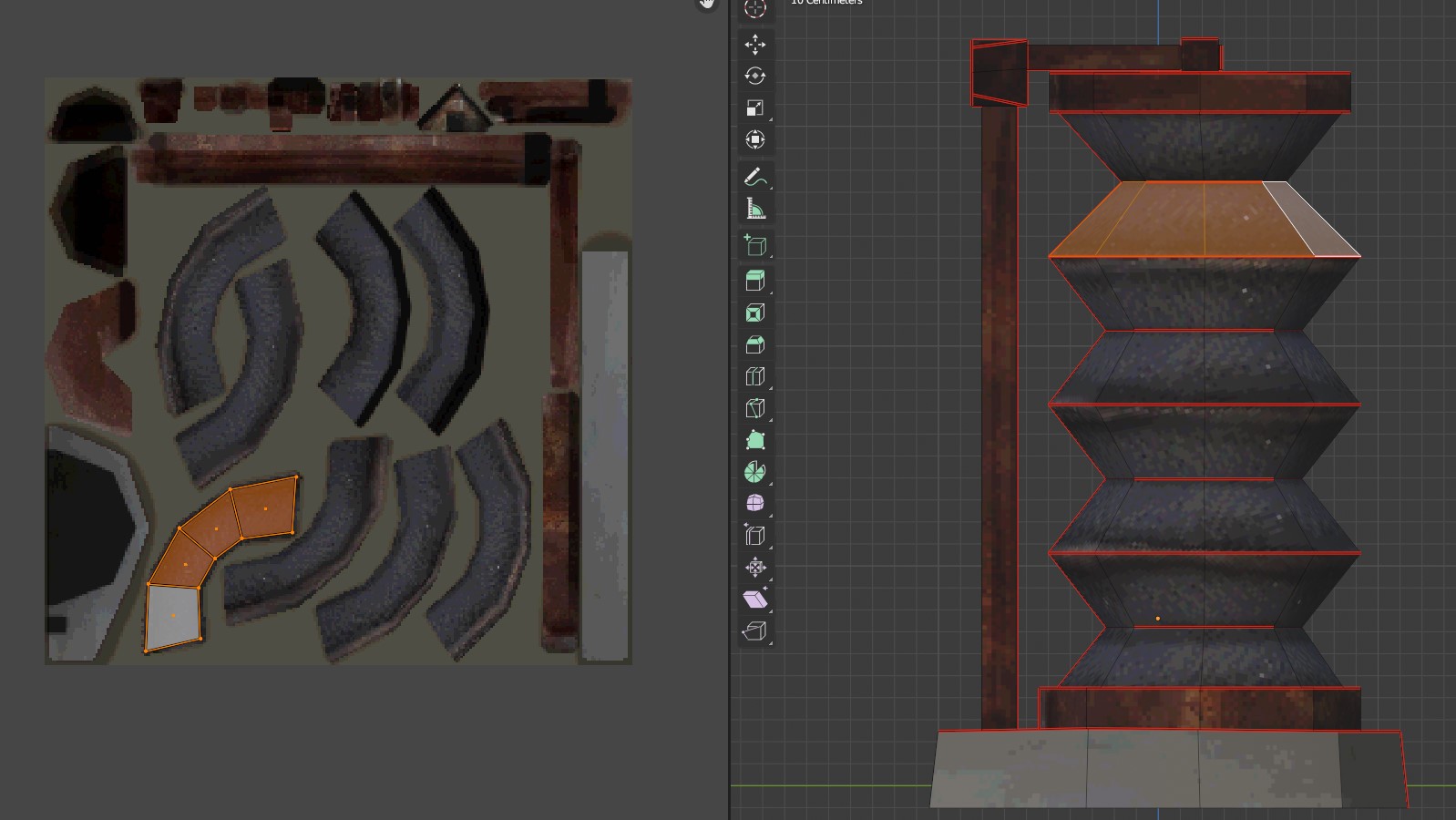Select the Extrude Region tool

(754, 281)
